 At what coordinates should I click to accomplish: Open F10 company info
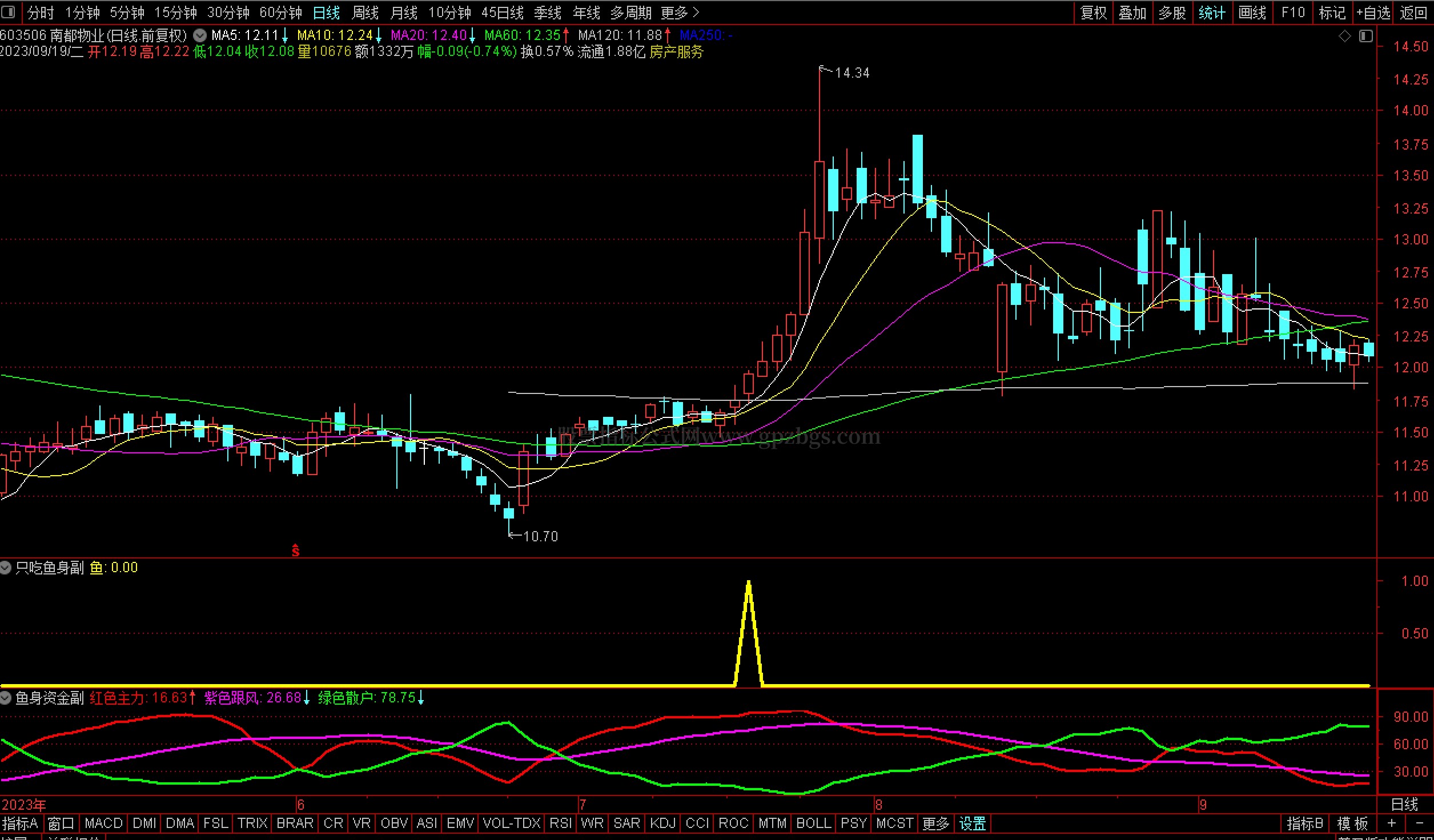pyautogui.click(x=1293, y=13)
